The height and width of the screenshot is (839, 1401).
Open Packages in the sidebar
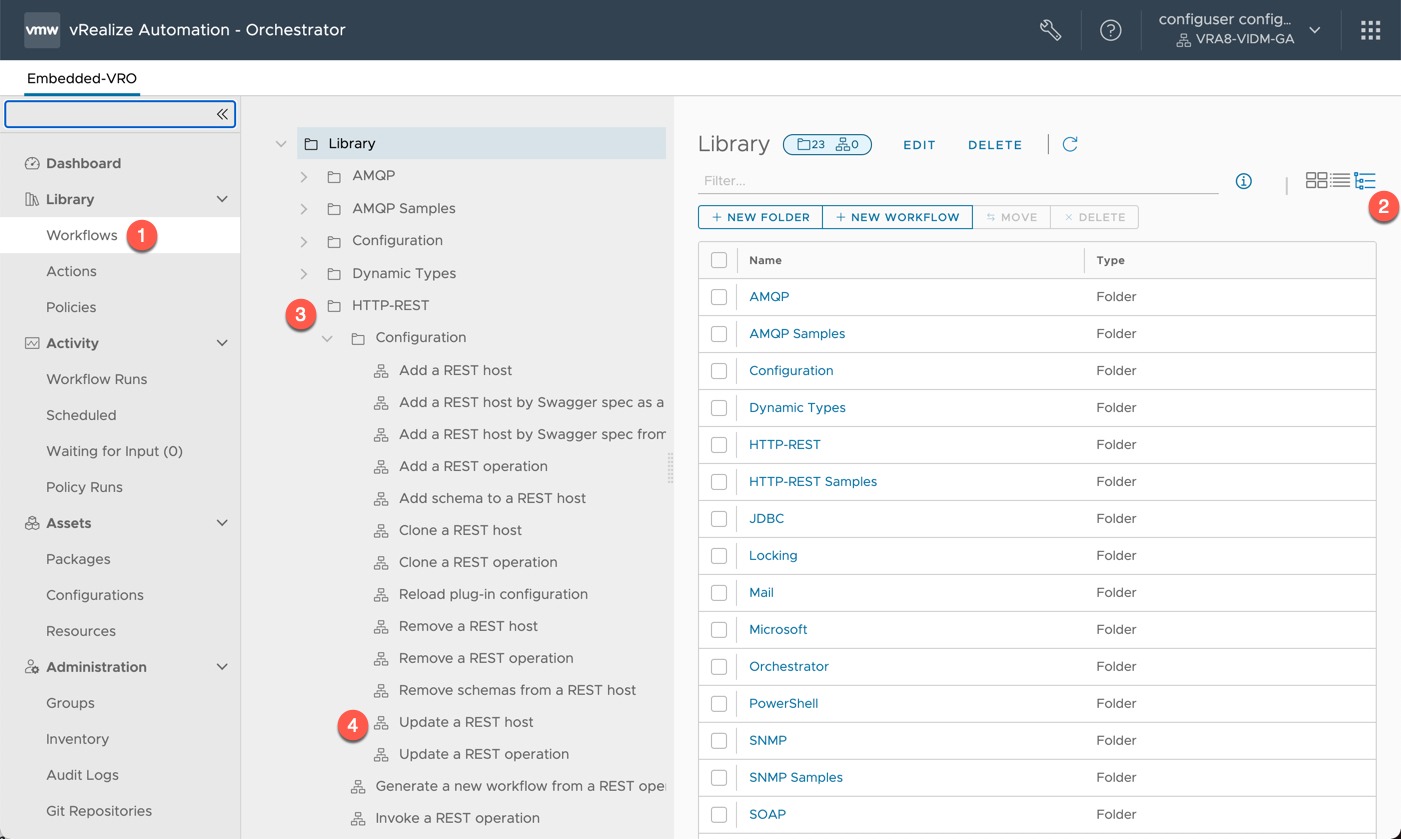click(x=78, y=559)
